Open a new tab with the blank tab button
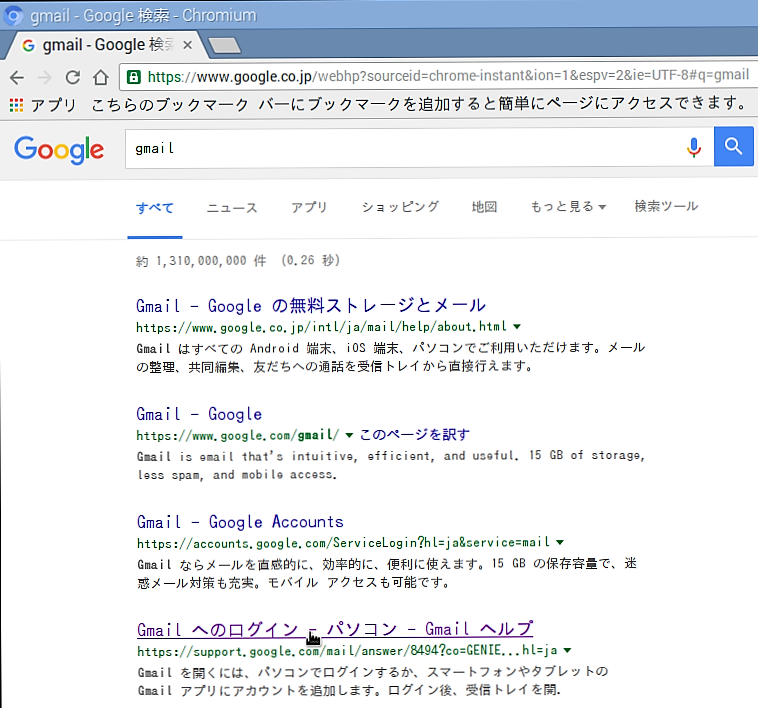 coord(225,45)
